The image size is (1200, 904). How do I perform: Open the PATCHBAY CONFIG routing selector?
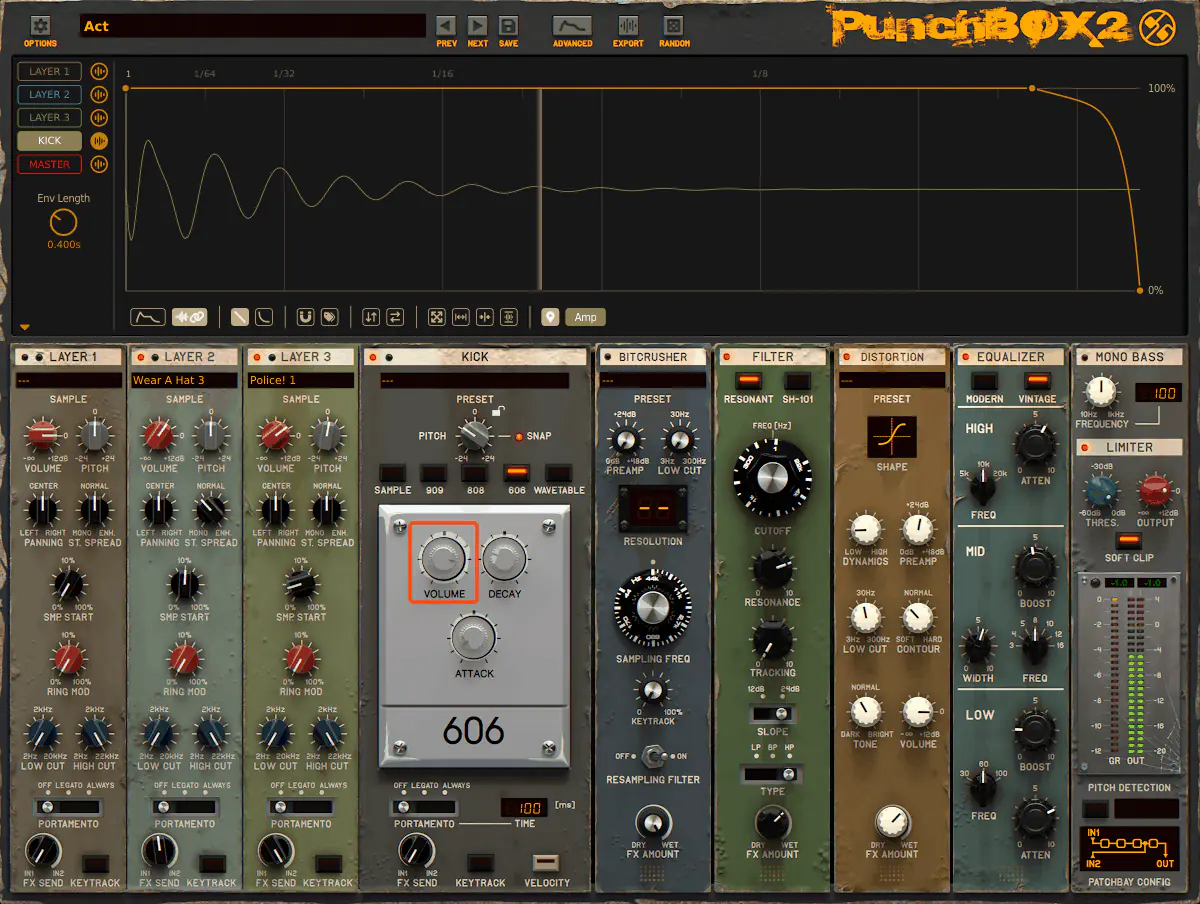click(1129, 849)
